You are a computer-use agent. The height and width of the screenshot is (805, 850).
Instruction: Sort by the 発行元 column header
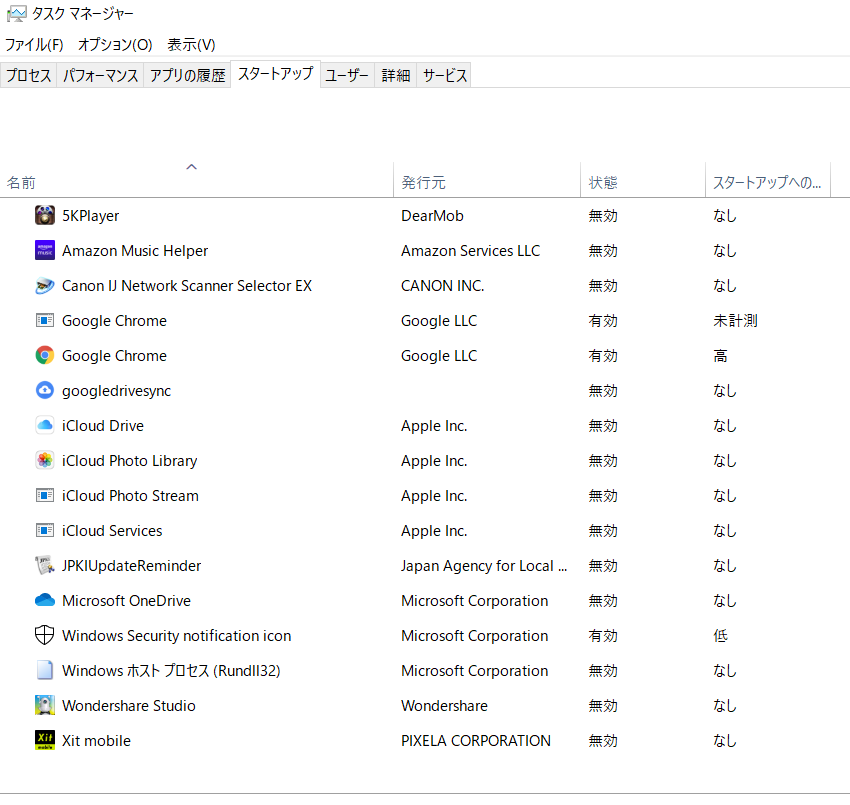point(487,180)
